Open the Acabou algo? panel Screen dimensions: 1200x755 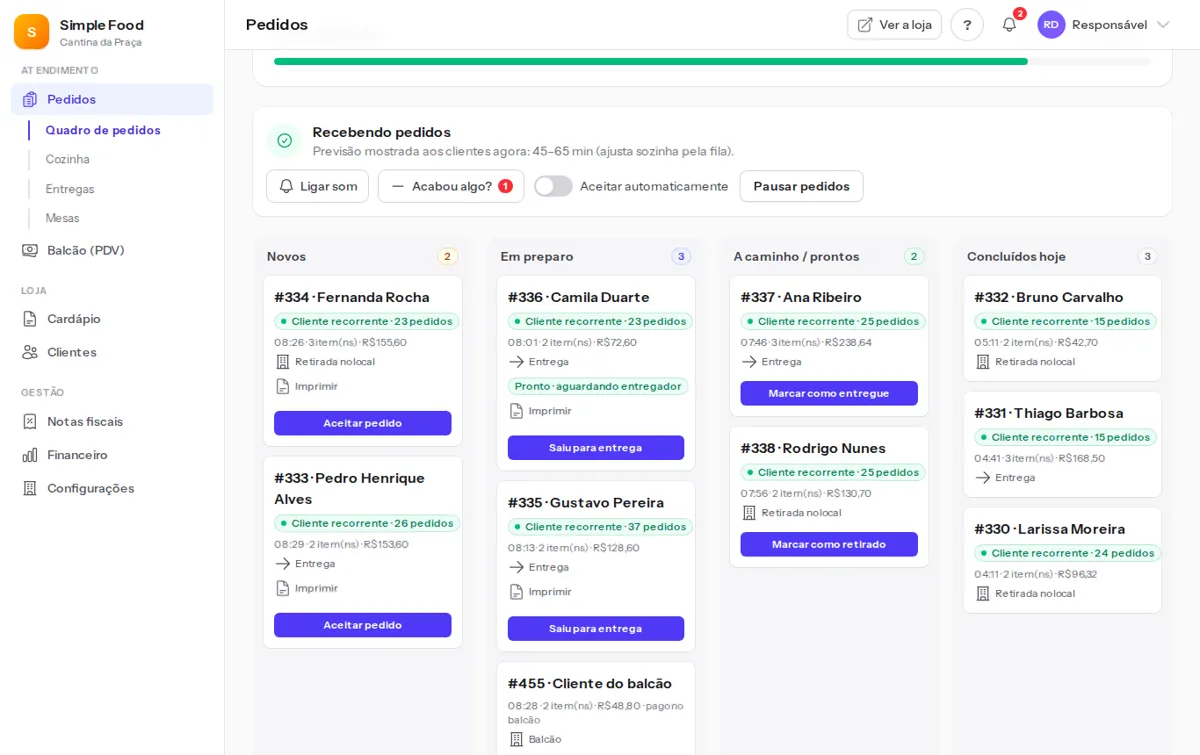tap(451, 186)
